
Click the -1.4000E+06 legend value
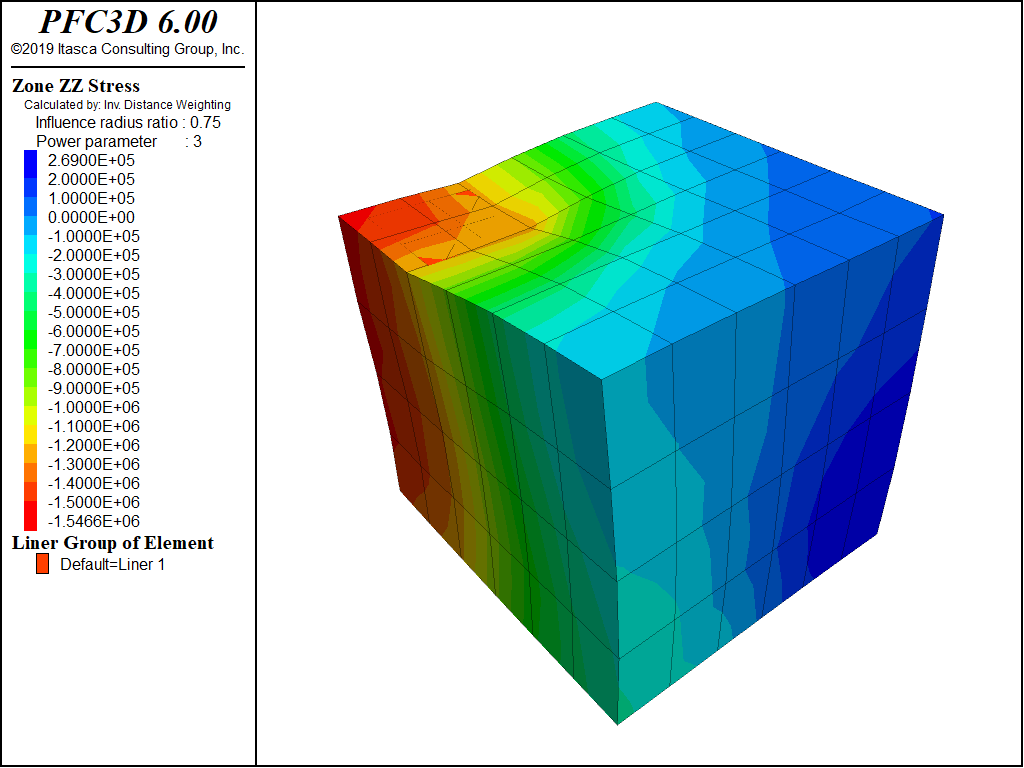click(93, 483)
